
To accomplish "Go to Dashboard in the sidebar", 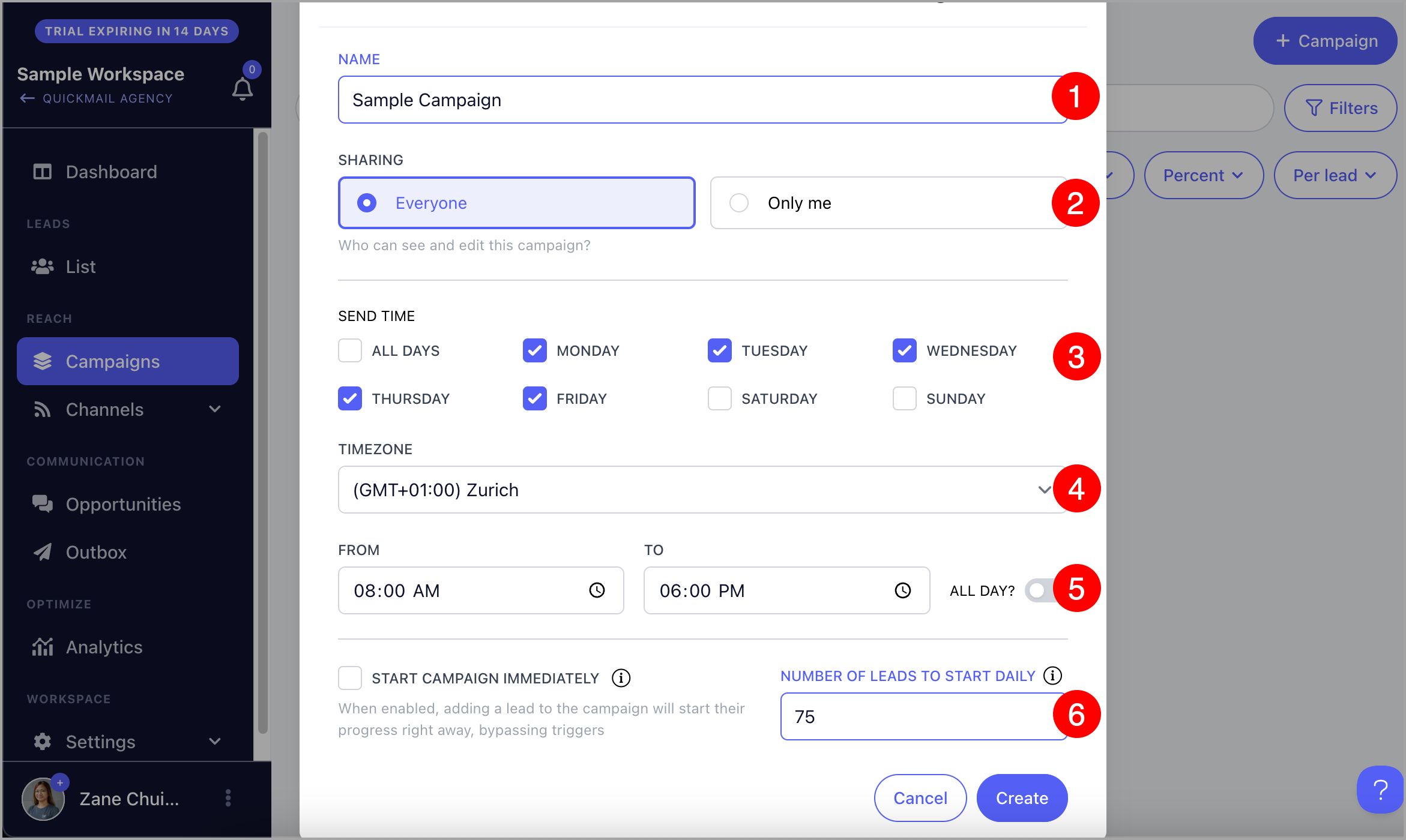I will pos(128,172).
